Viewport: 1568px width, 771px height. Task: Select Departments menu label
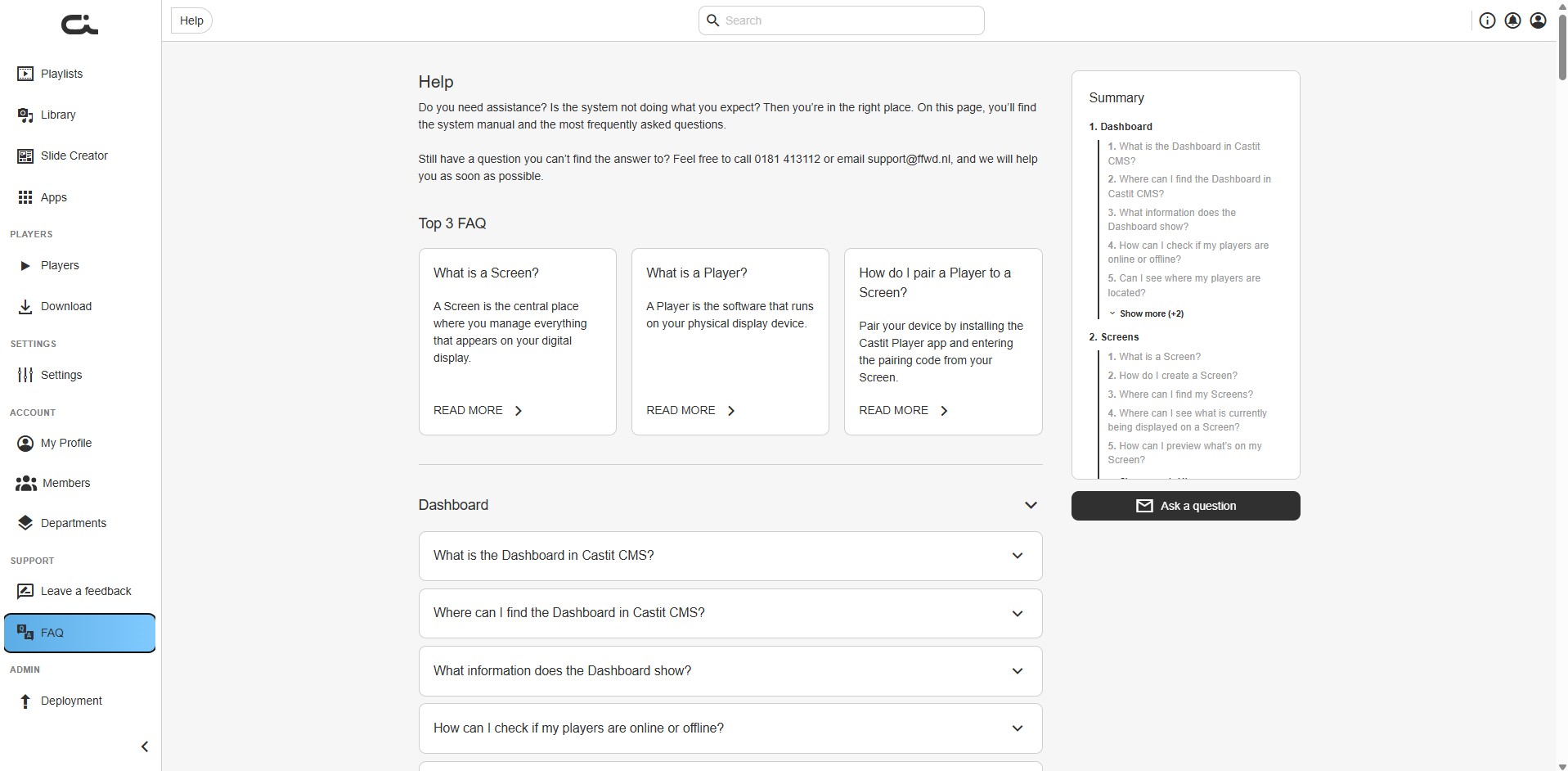pyautogui.click(x=74, y=523)
